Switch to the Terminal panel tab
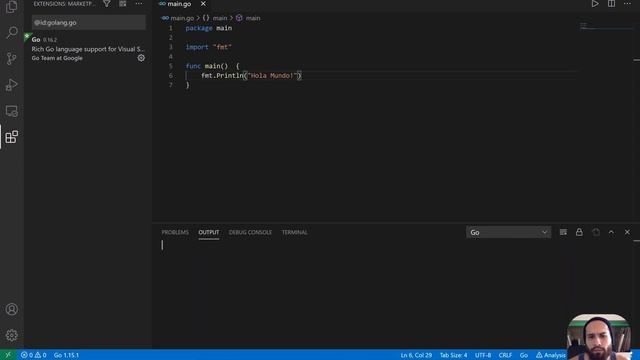Image resolution: width=640 pixels, height=360 pixels. point(294,232)
